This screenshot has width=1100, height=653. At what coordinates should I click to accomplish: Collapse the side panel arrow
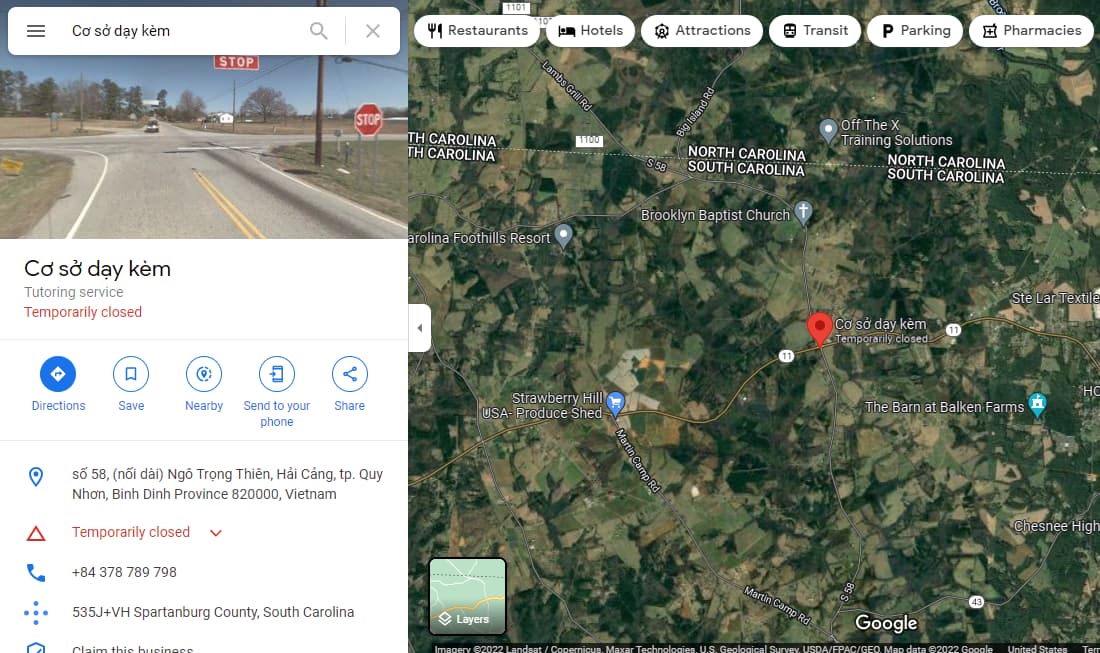[x=420, y=328]
